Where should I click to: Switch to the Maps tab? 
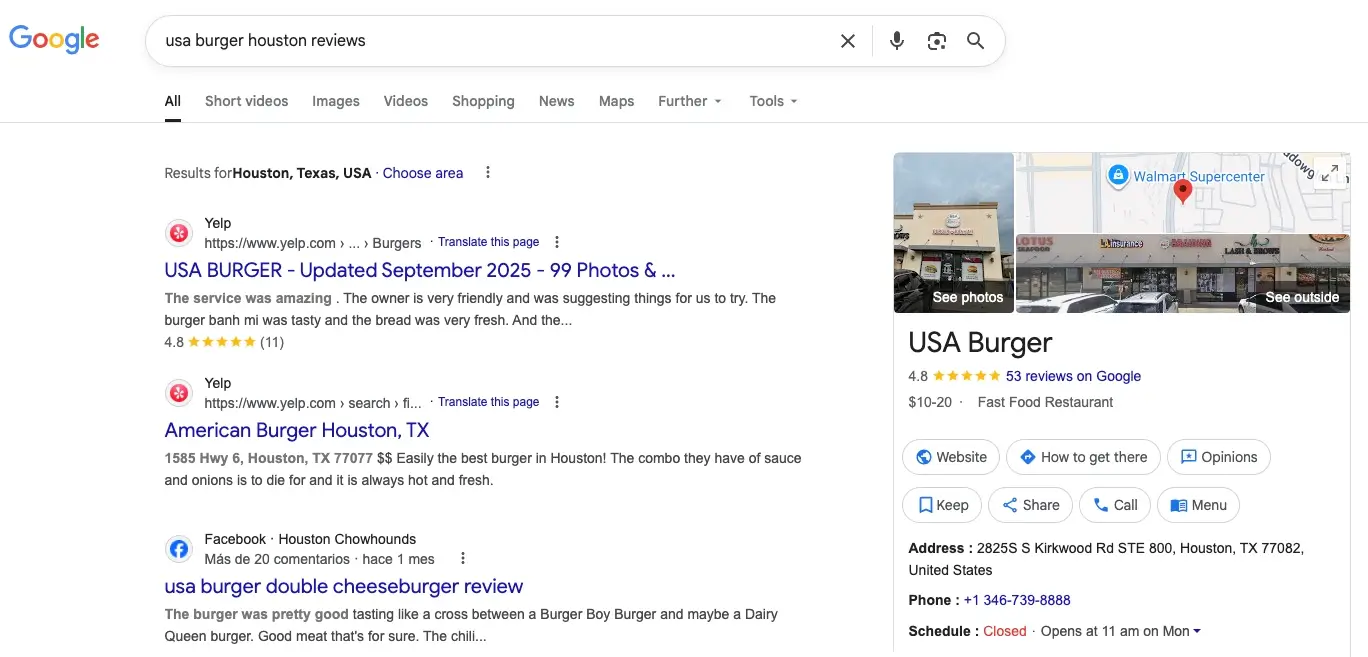[616, 101]
